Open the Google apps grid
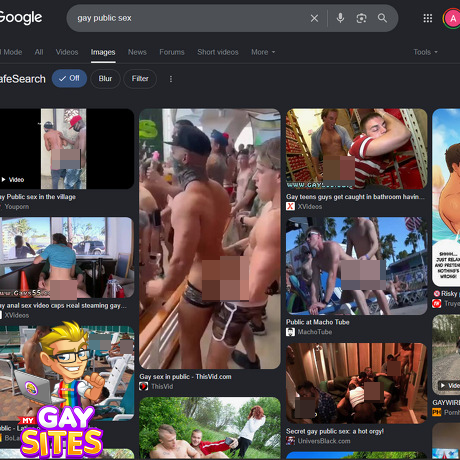Viewport: 460px width, 460px height. 428,18
